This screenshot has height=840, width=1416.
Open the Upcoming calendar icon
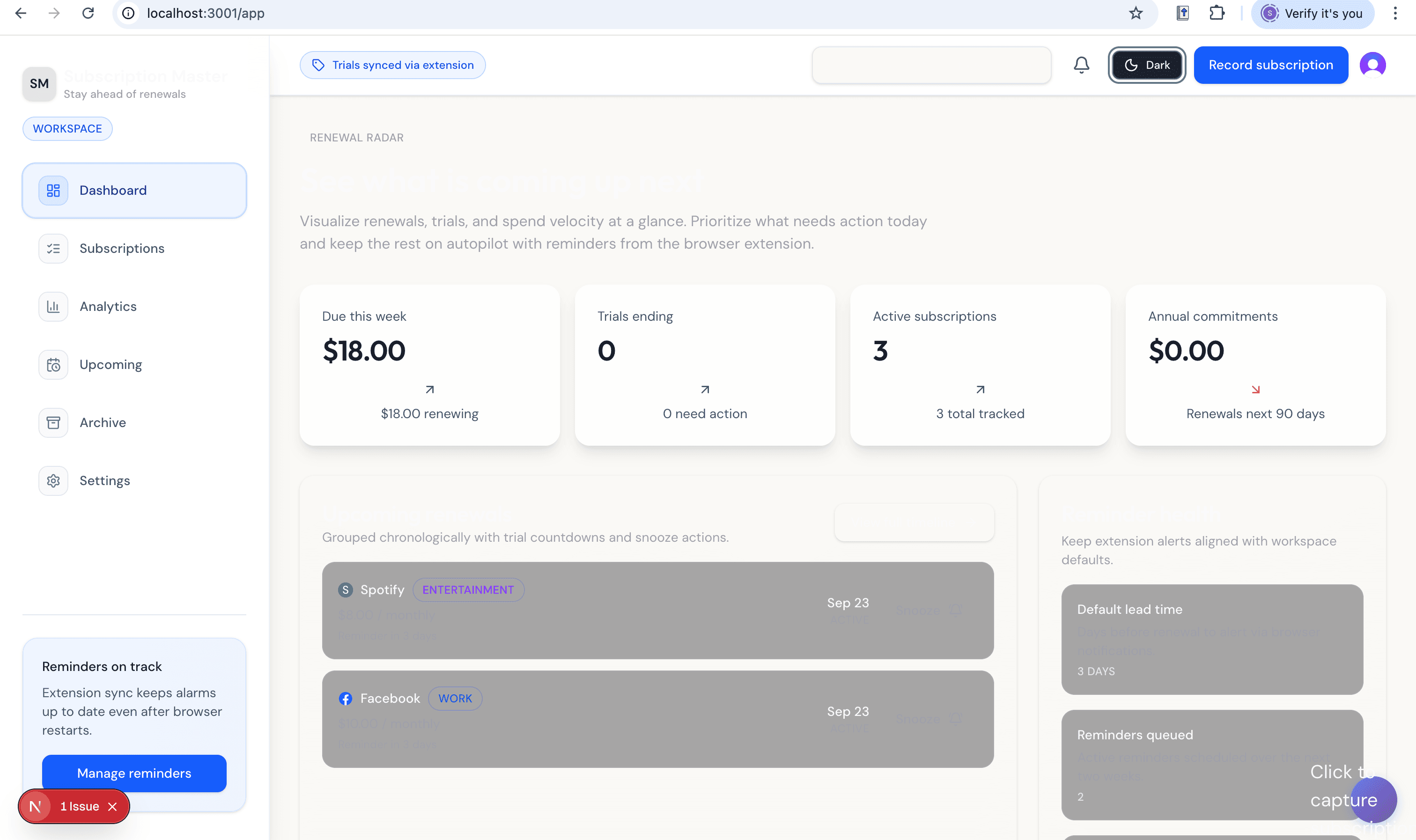52,365
